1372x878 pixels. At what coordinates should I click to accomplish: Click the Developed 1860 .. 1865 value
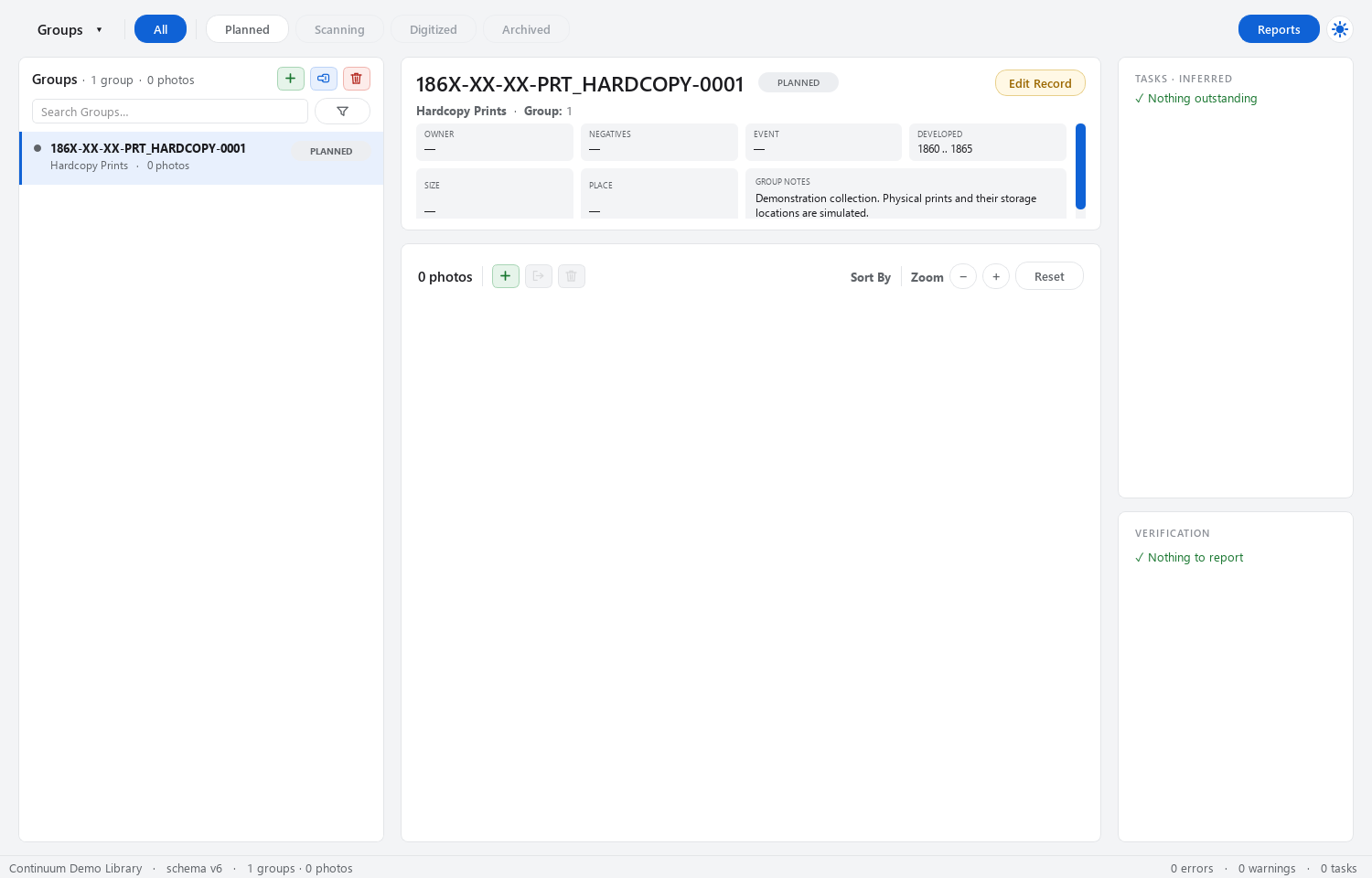pyautogui.click(x=945, y=149)
